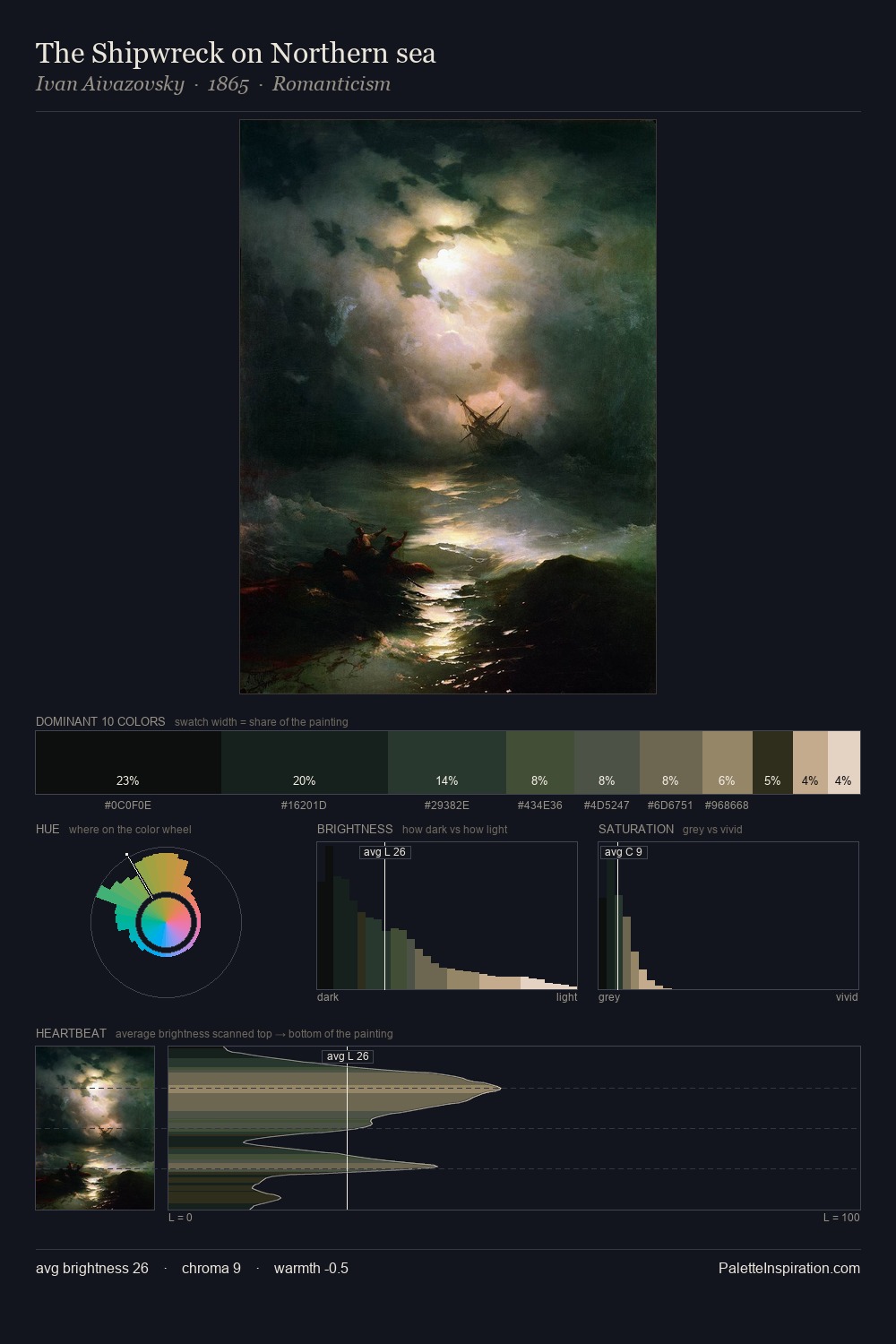Screen dimensions: 896x1344
Task: Click hex code label #29382E
Action: coord(446,806)
